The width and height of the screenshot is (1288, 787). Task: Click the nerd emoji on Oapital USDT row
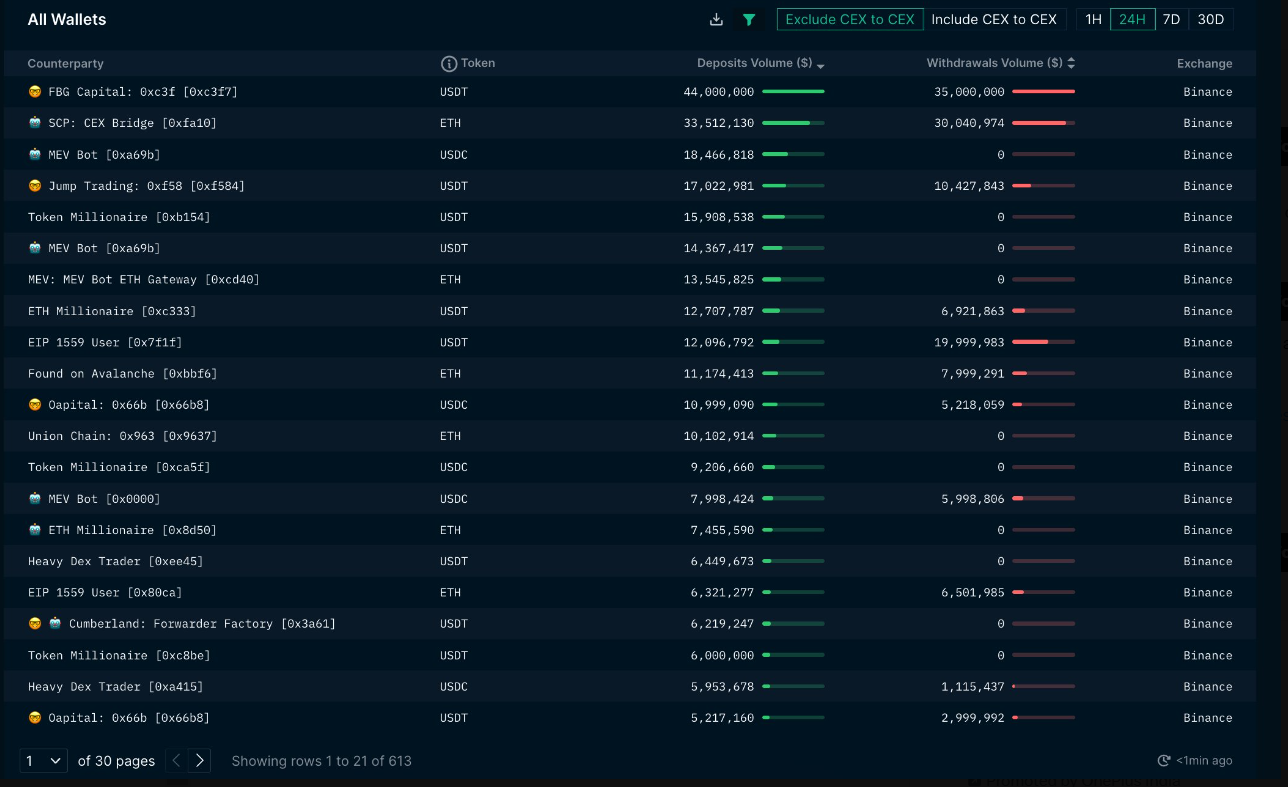[35, 718]
